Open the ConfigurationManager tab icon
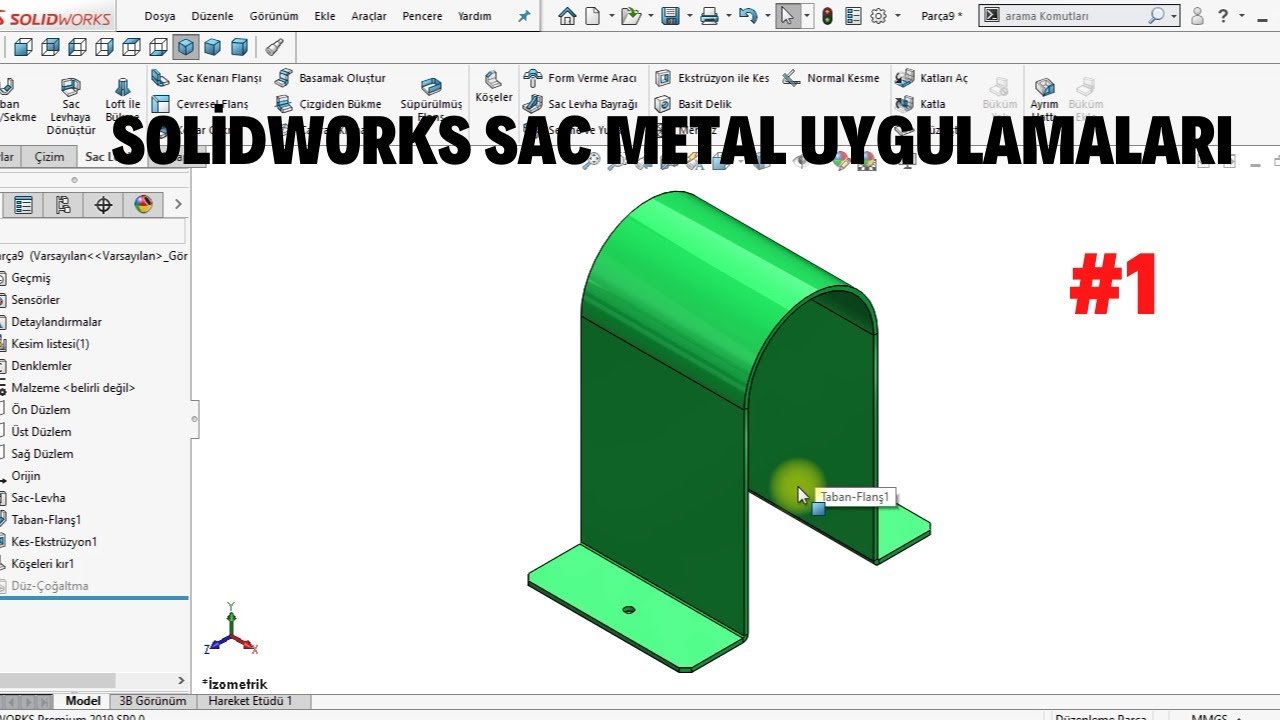1280x720 pixels. [63, 205]
